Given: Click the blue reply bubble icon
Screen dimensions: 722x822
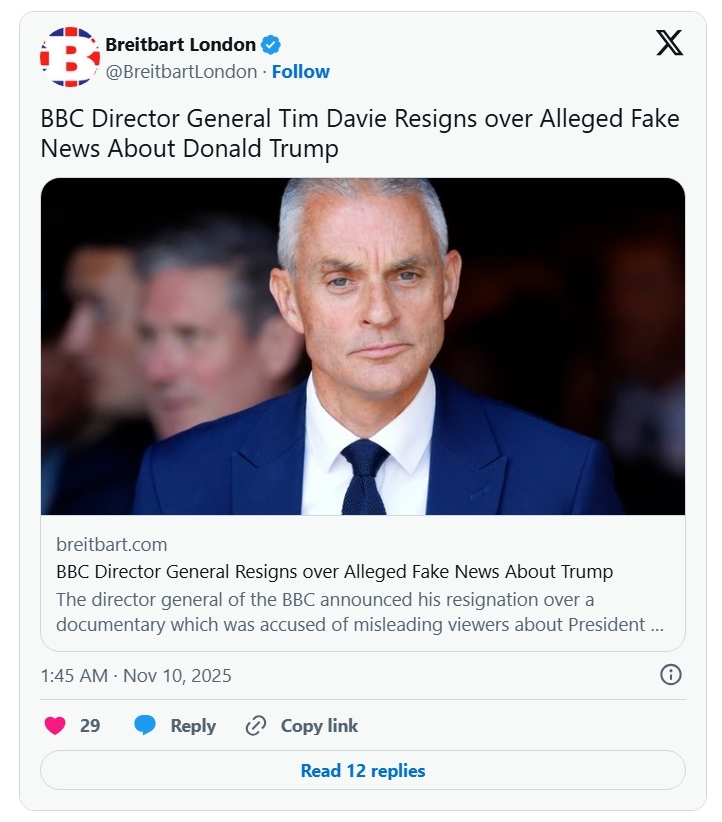Looking at the screenshot, I should [x=145, y=726].
